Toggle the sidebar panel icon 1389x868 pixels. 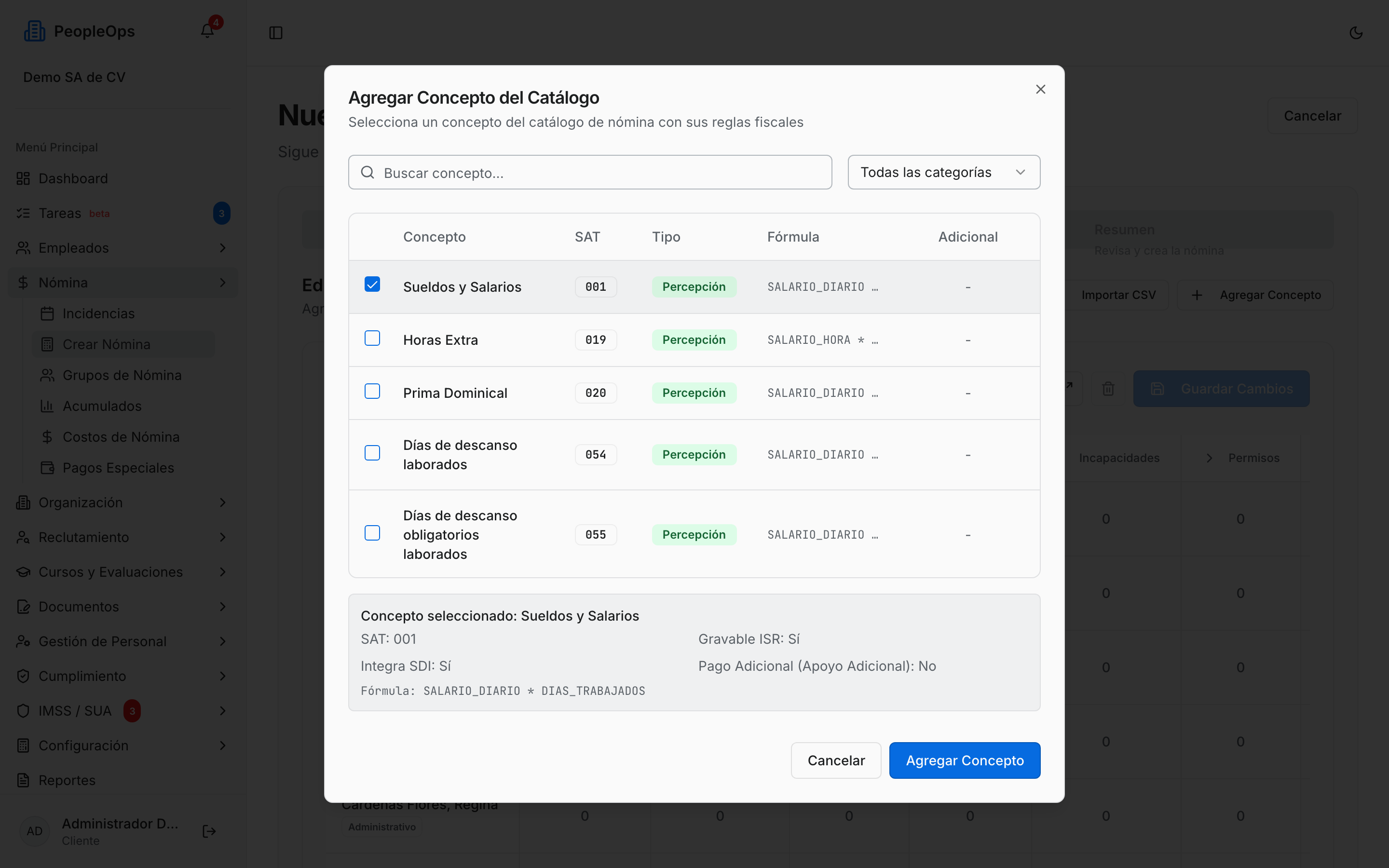(x=276, y=33)
